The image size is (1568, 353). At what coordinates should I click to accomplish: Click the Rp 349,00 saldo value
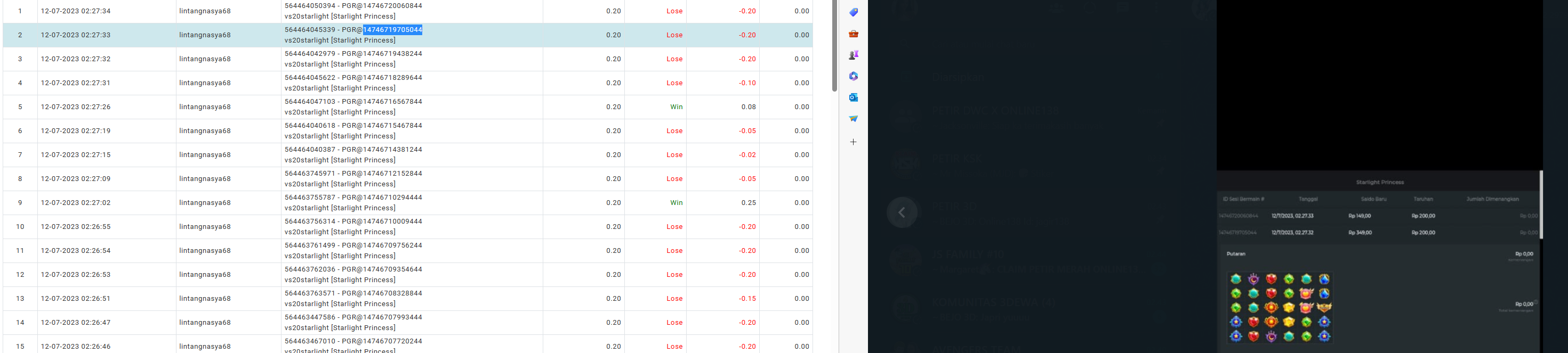click(x=1360, y=233)
